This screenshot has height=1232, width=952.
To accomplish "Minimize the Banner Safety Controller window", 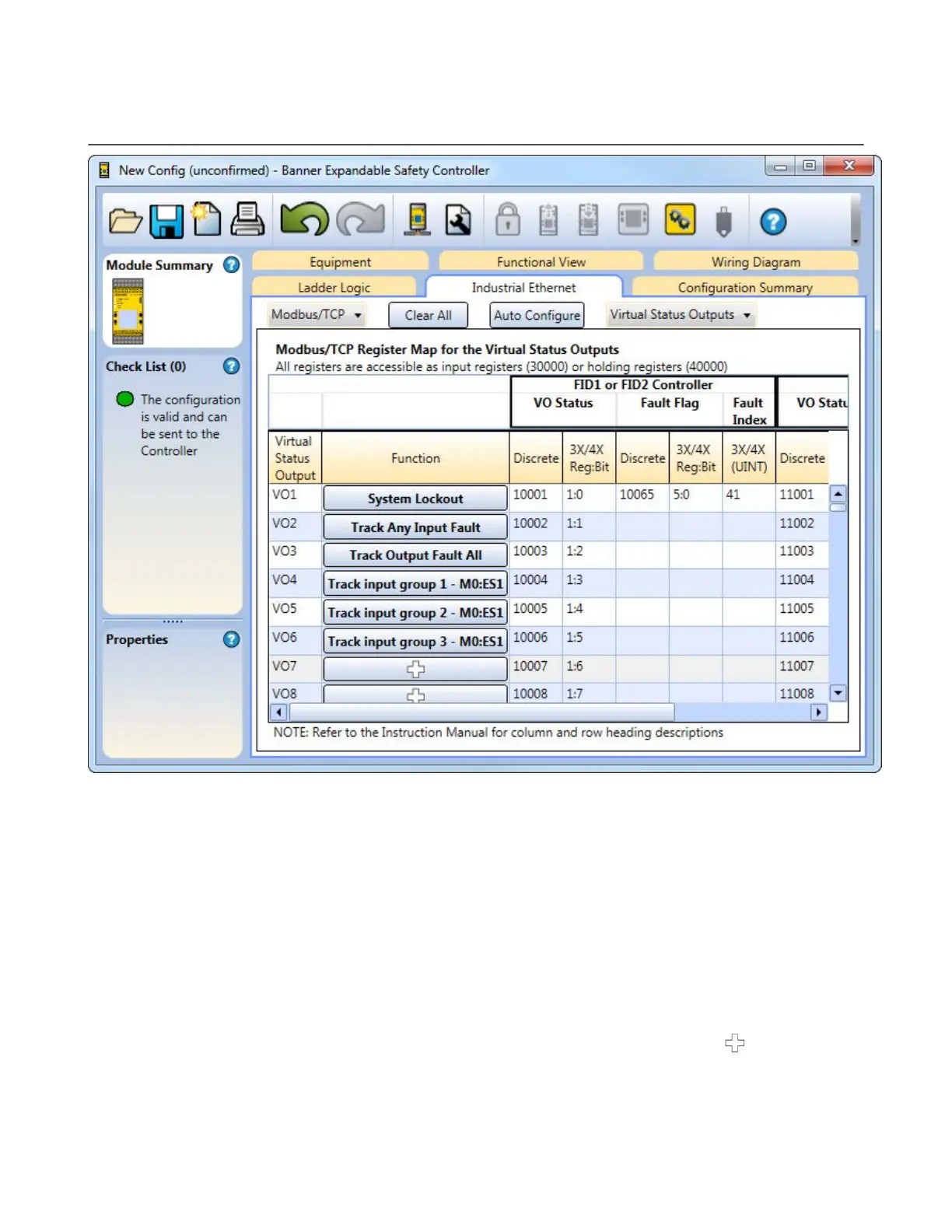I will pos(780,166).
